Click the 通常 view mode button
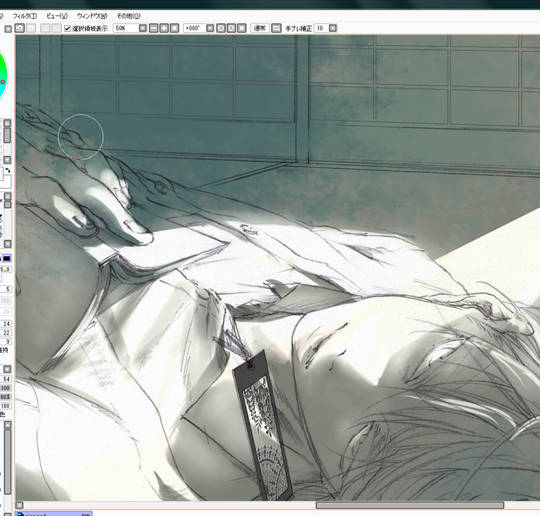 pos(260,28)
